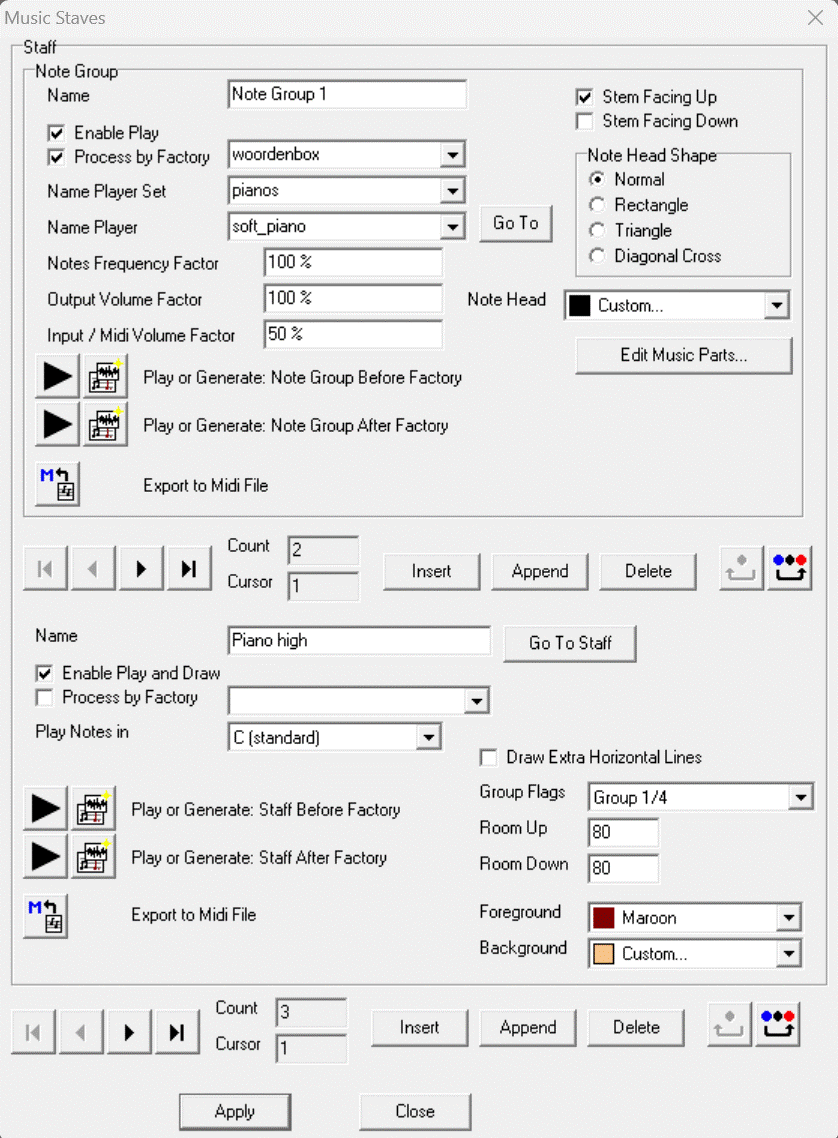Play Note Group Before Factory
Viewport: 838px width, 1138px height.
click(x=57, y=377)
